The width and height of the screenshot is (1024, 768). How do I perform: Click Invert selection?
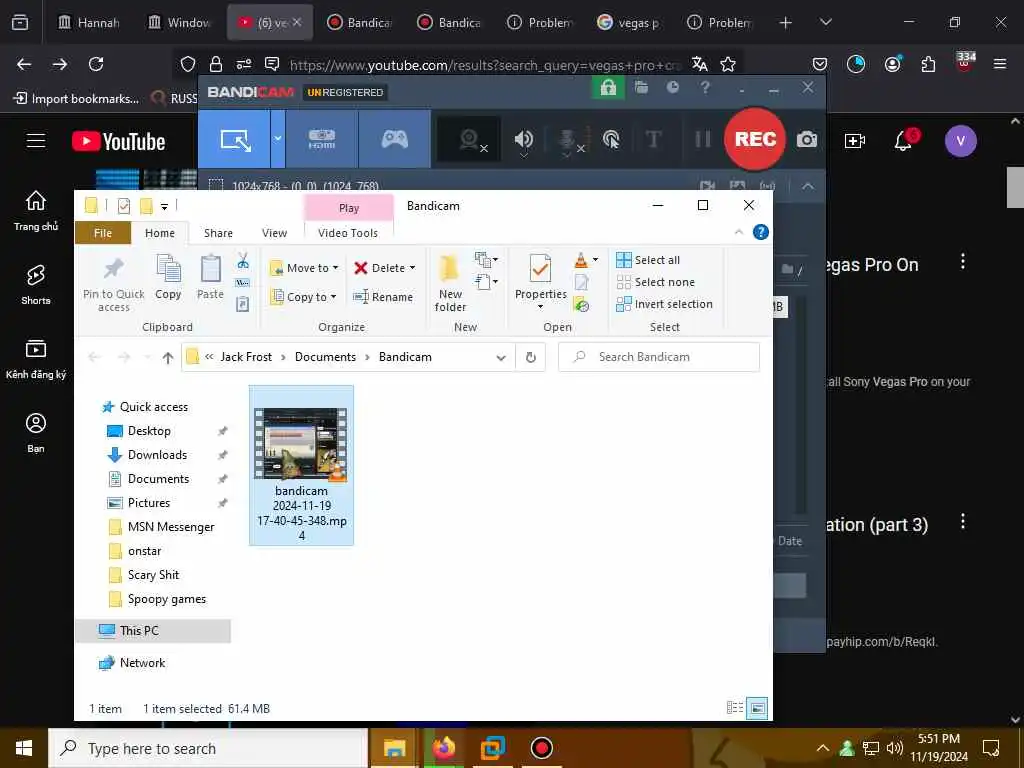pos(664,304)
